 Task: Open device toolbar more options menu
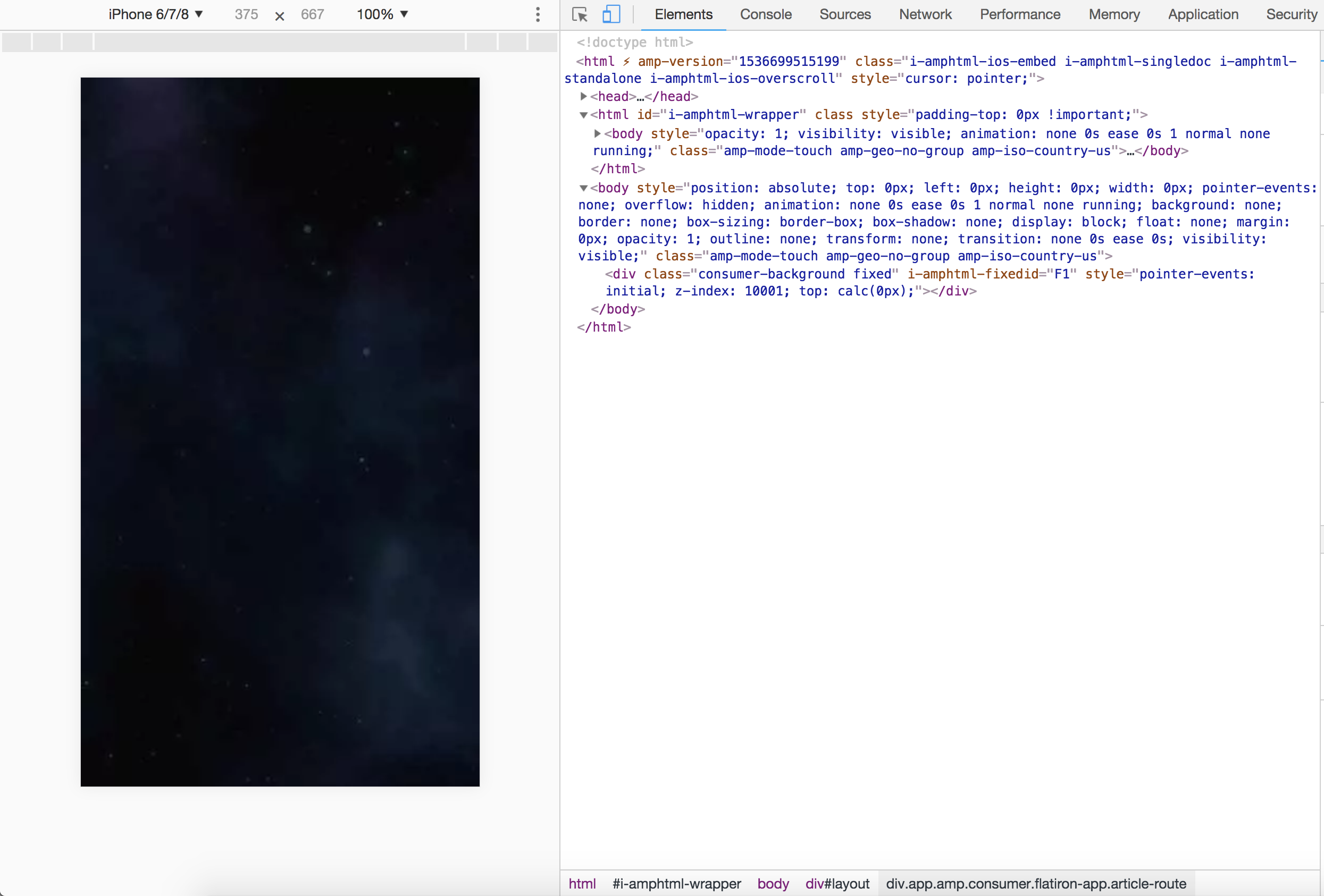(537, 15)
